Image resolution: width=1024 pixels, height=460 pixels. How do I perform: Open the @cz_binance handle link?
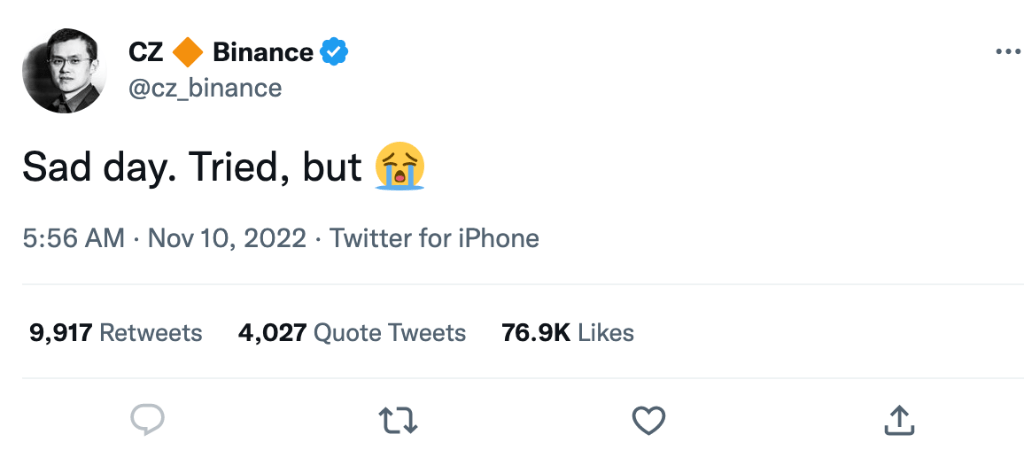pos(205,88)
